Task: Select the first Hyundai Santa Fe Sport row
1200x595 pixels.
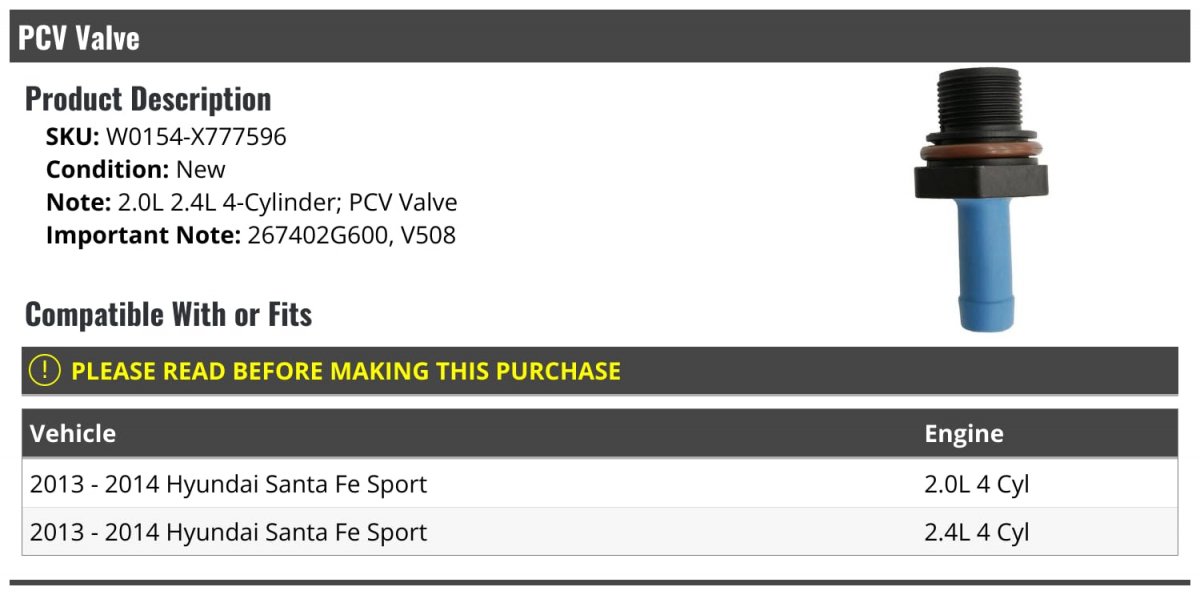Action: tap(600, 484)
